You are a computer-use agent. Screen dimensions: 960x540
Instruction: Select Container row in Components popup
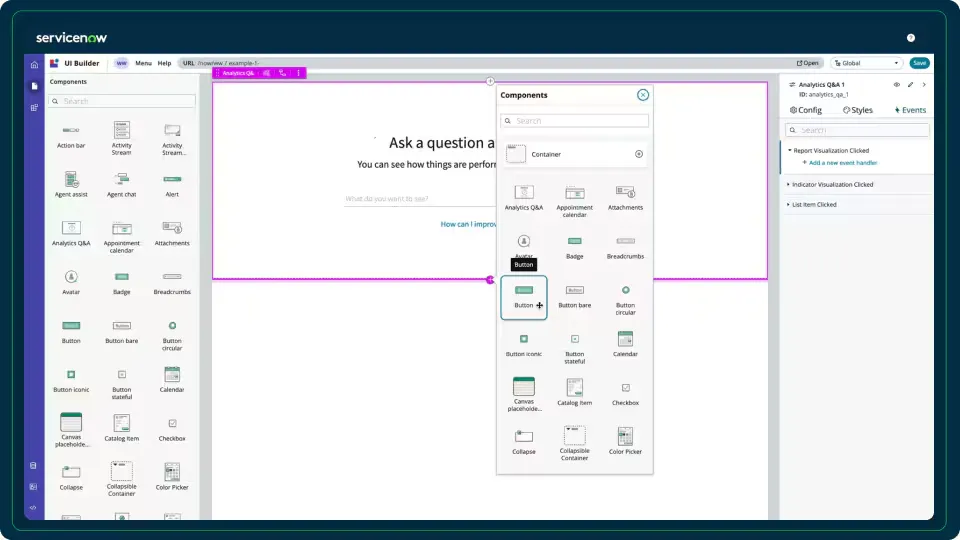(x=574, y=154)
